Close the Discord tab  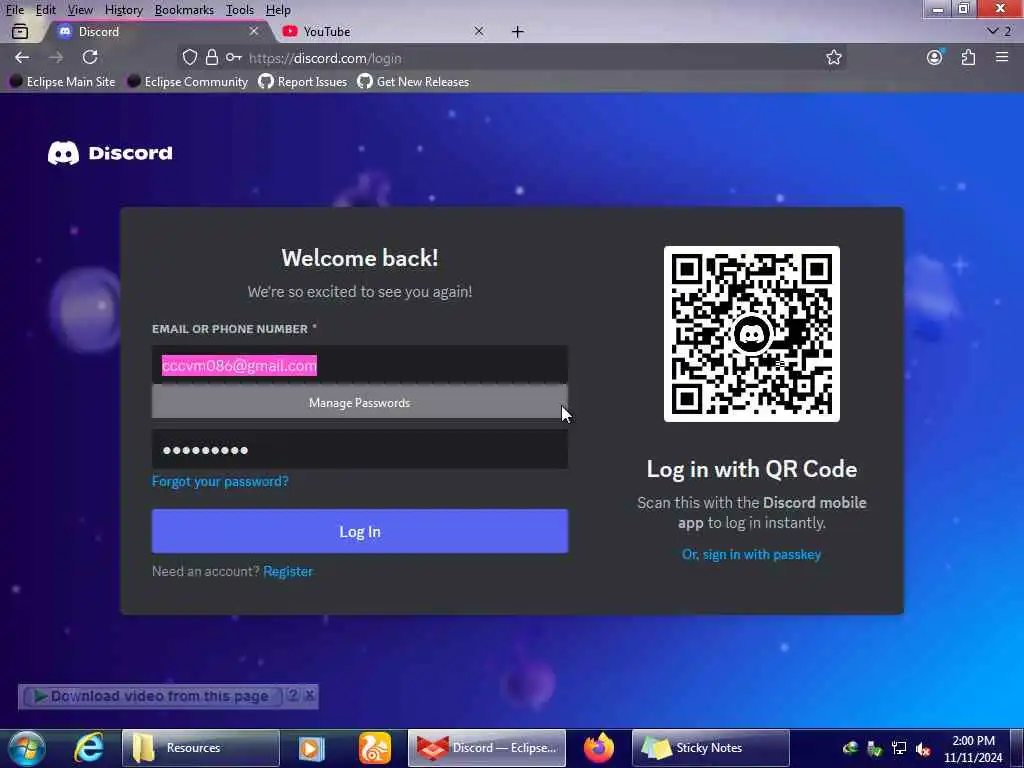[254, 31]
